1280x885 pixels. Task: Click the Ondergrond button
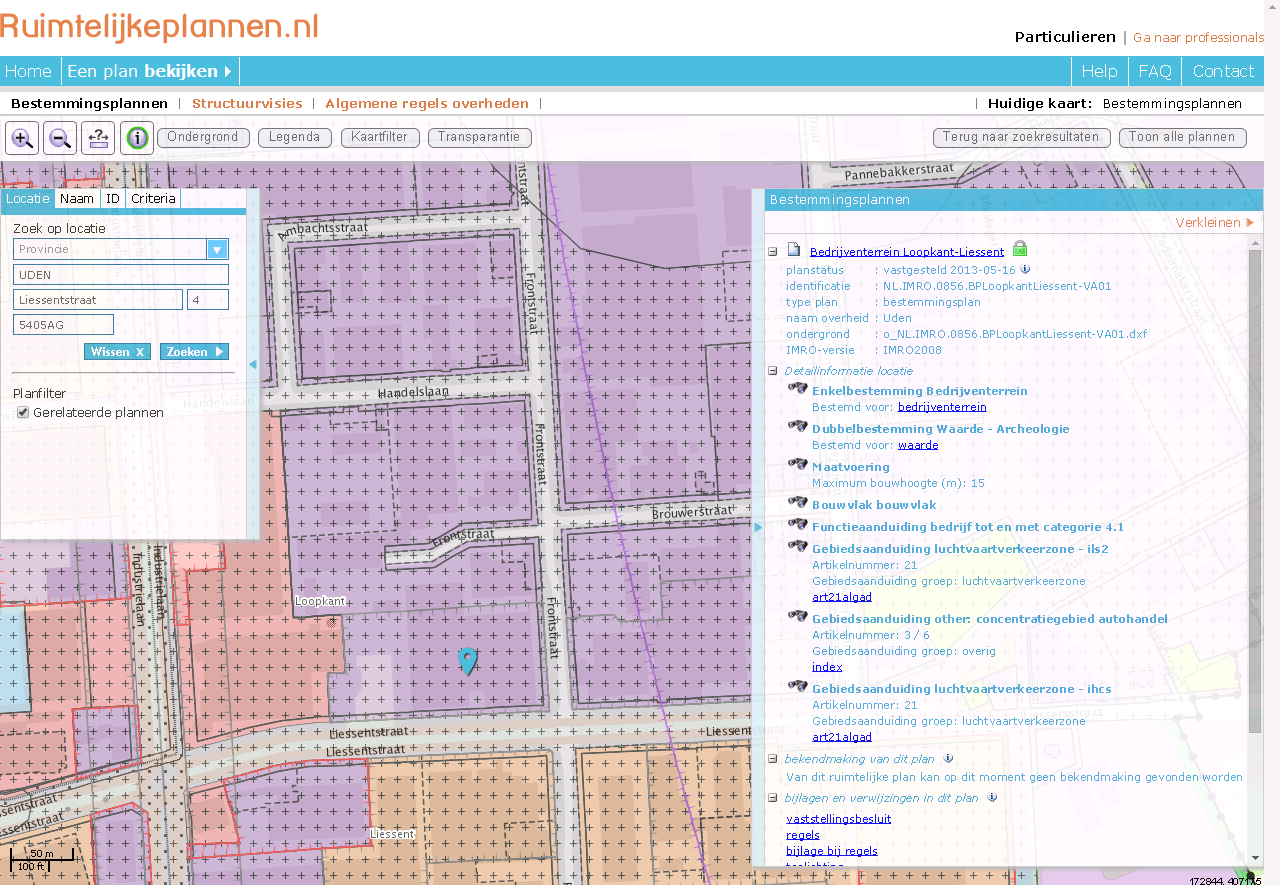(203, 138)
